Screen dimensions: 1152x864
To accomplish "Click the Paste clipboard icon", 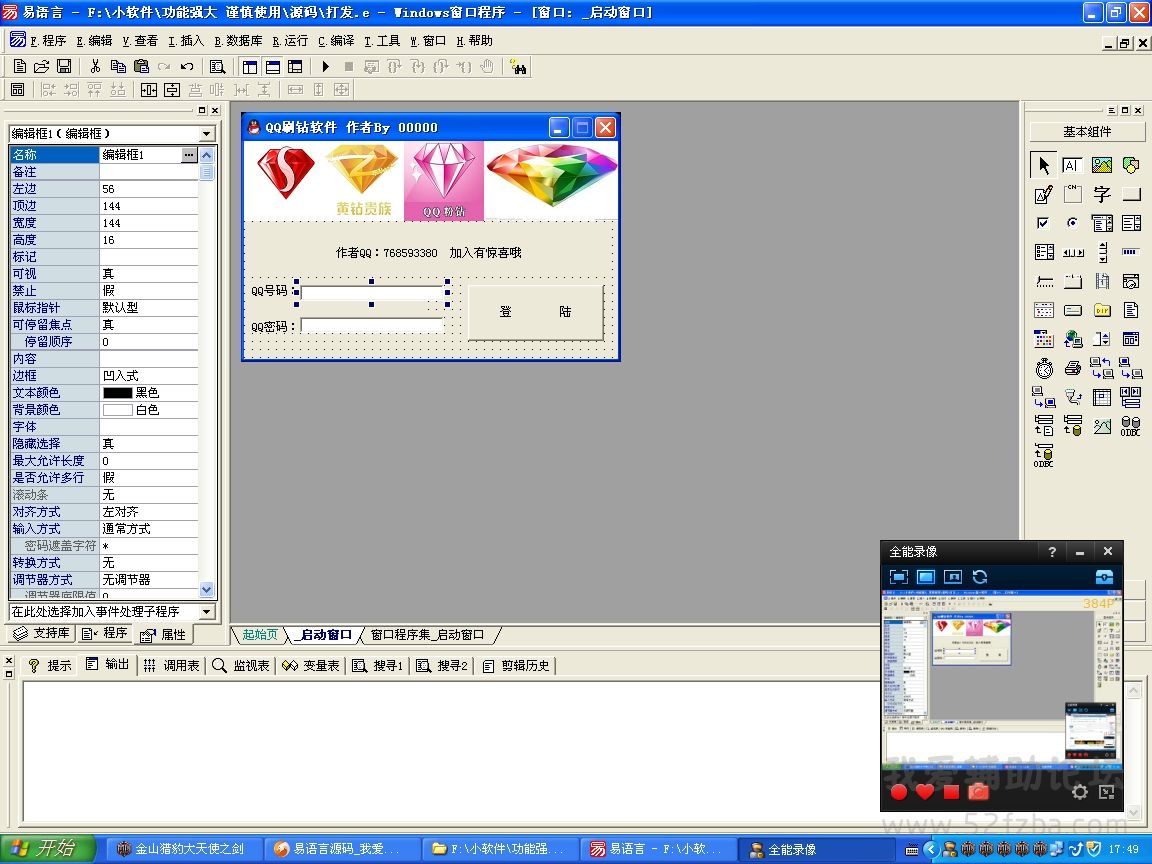I will (x=141, y=67).
